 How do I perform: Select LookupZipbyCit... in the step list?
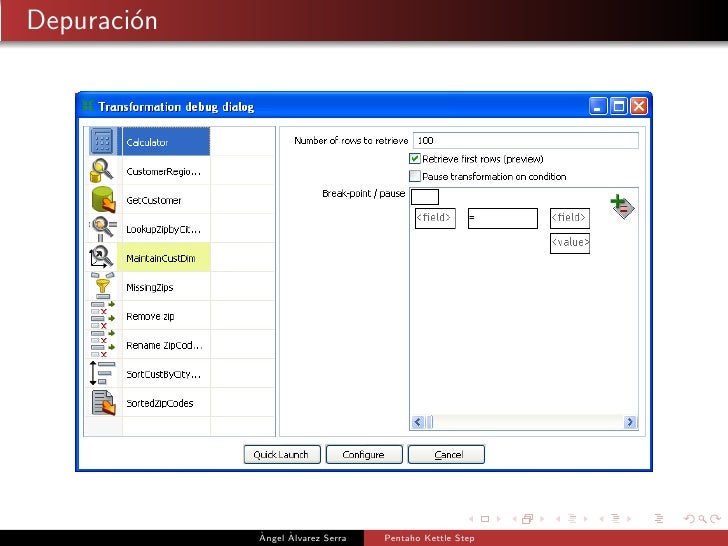click(x=166, y=228)
